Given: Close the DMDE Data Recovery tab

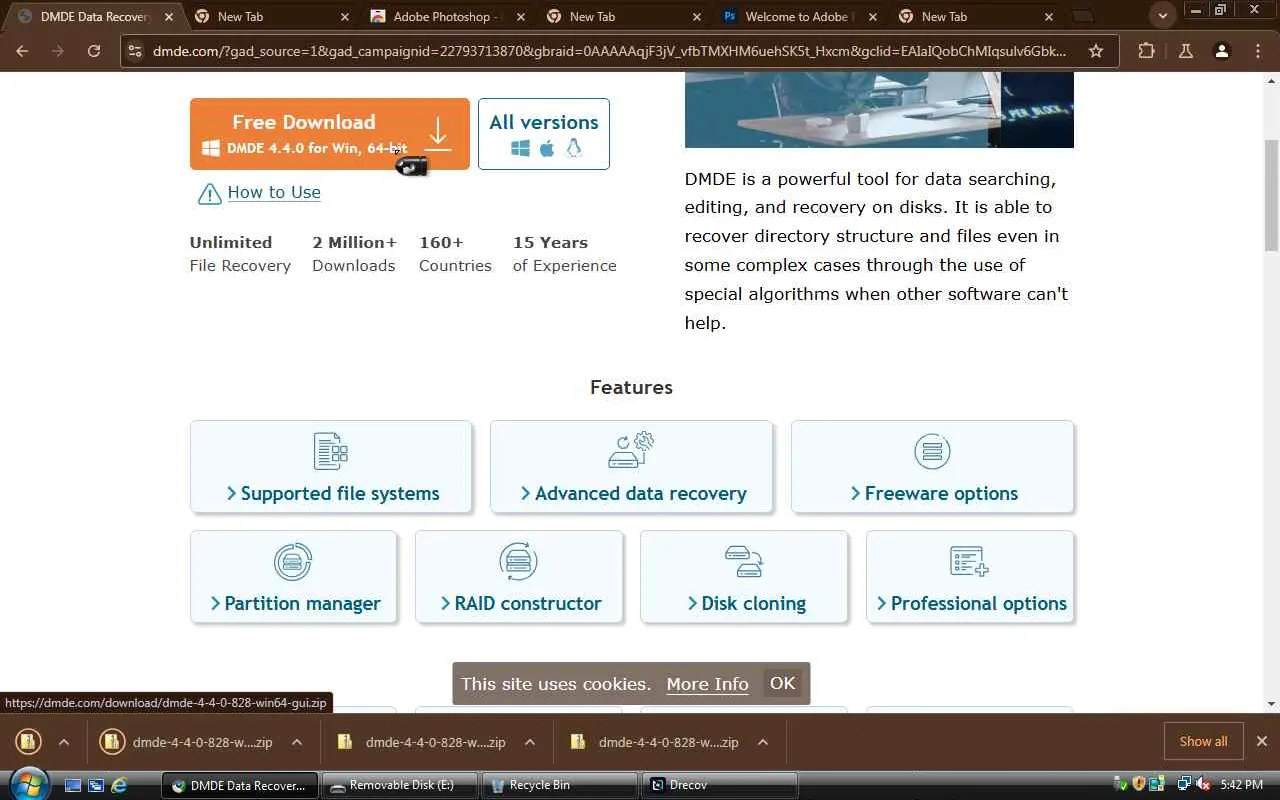Looking at the screenshot, I should (169, 16).
